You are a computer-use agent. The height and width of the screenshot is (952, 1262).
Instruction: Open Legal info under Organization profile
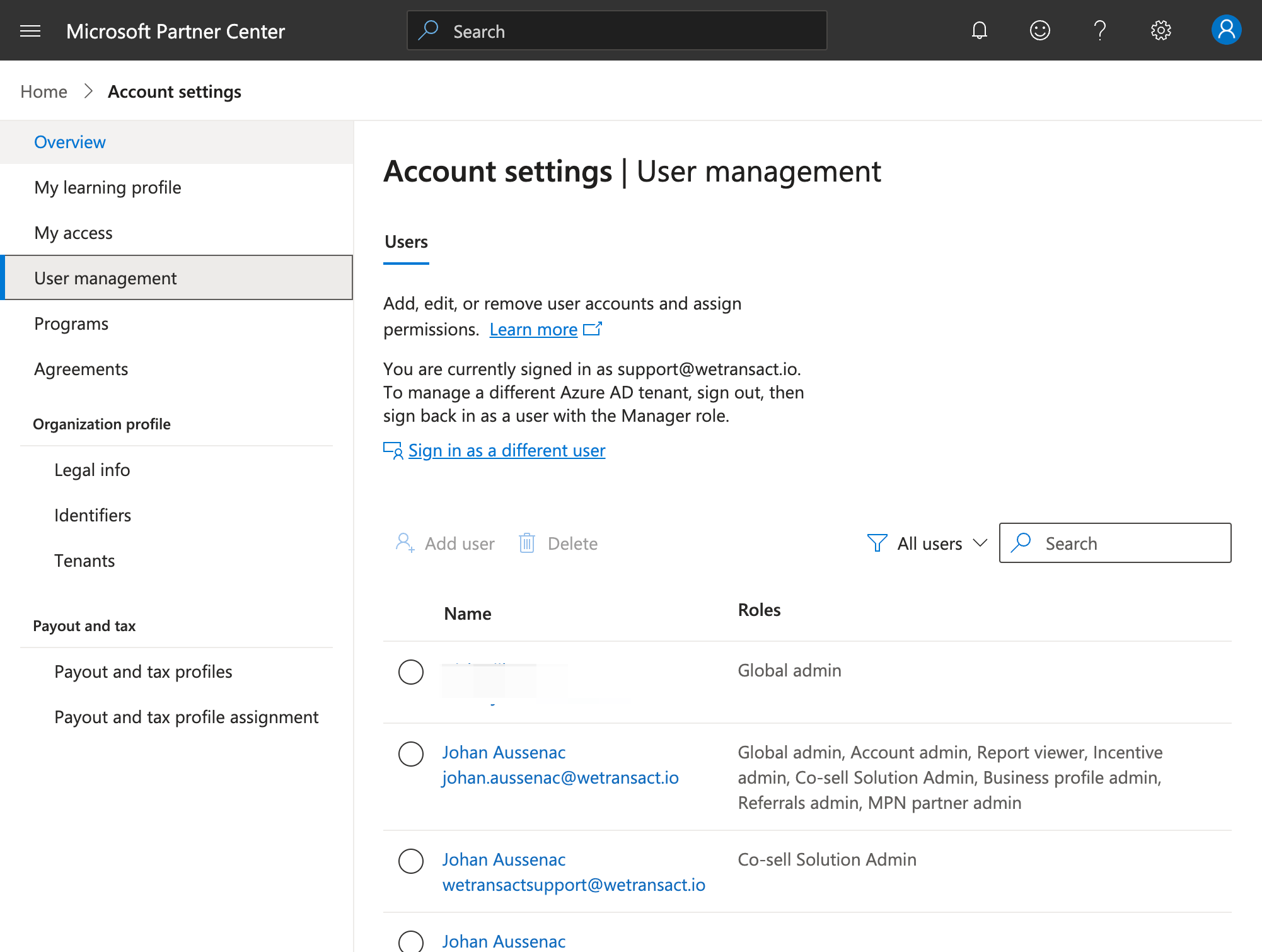(x=92, y=470)
